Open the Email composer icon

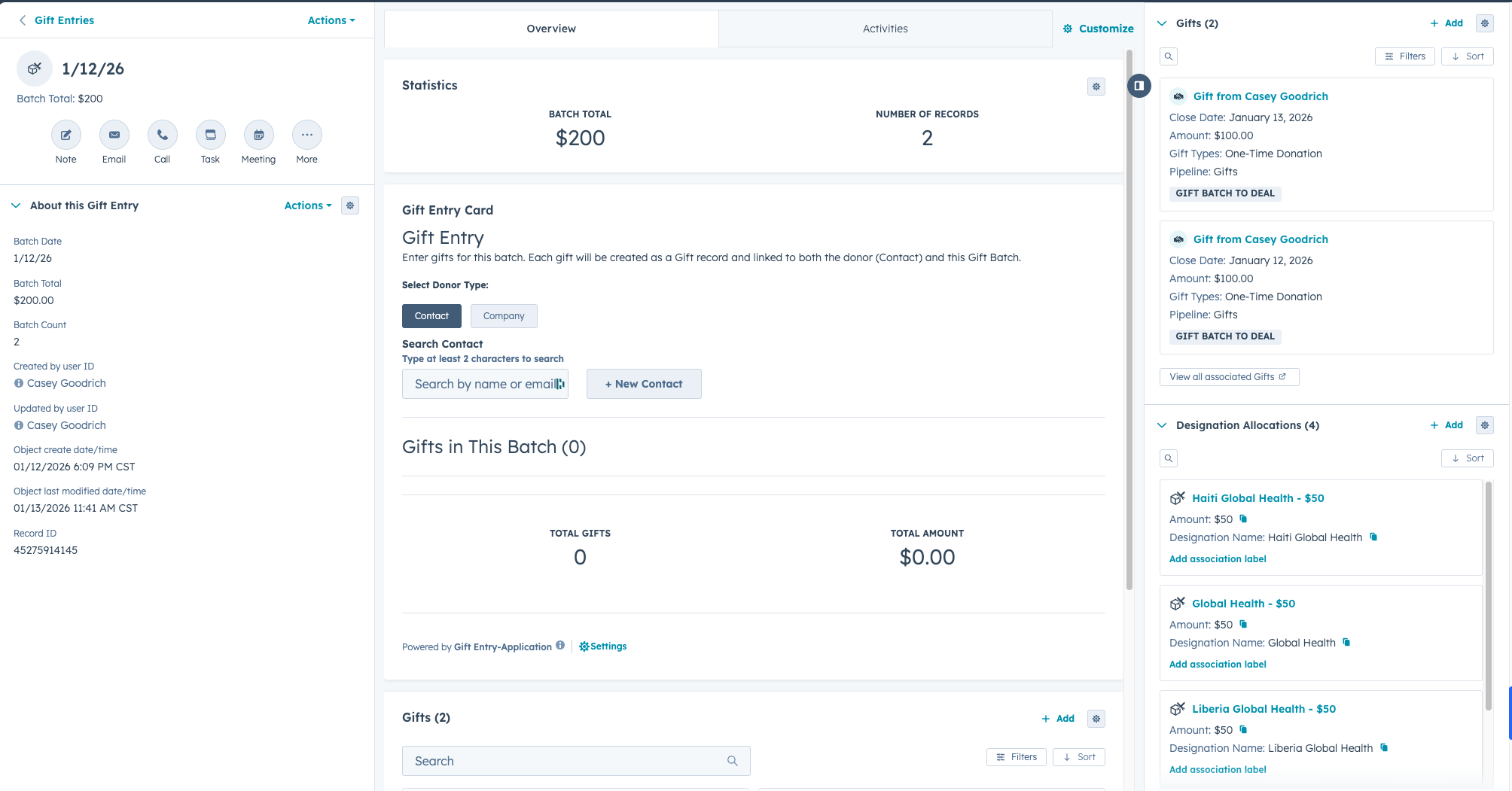click(x=114, y=135)
